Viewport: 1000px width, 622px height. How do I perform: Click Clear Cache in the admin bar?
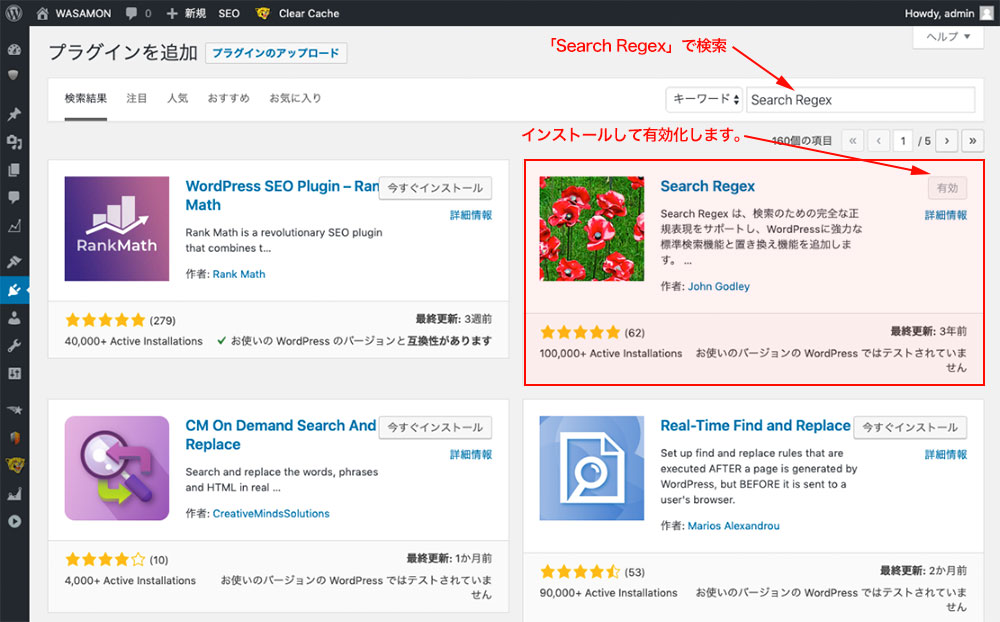coord(297,13)
